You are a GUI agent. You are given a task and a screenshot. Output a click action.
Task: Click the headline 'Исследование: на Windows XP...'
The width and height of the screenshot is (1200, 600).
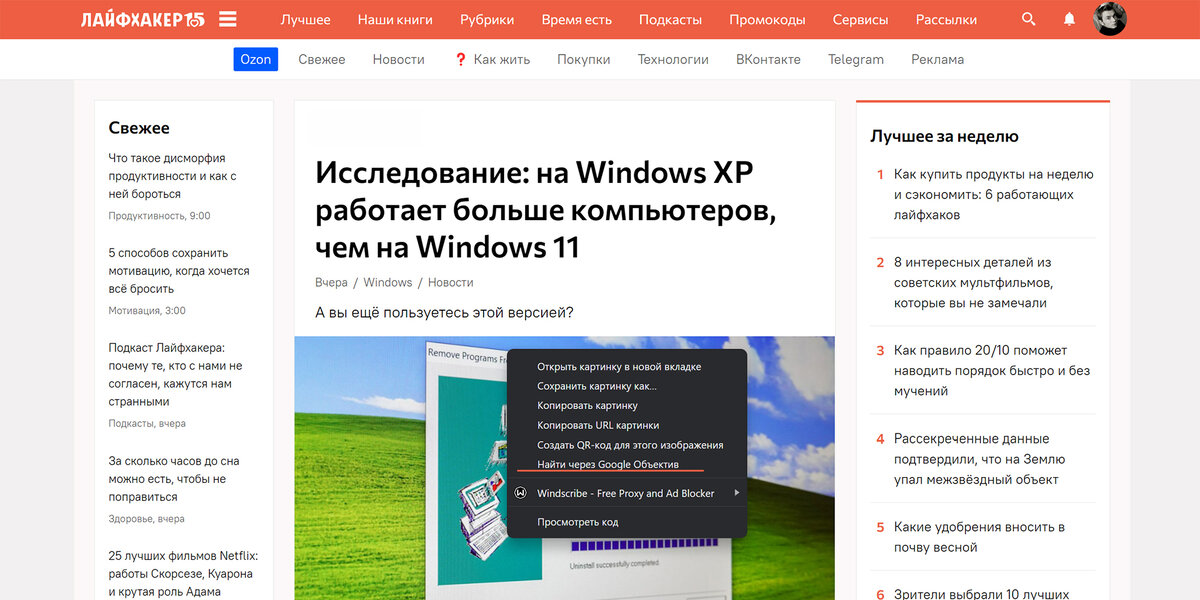coord(546,209)
